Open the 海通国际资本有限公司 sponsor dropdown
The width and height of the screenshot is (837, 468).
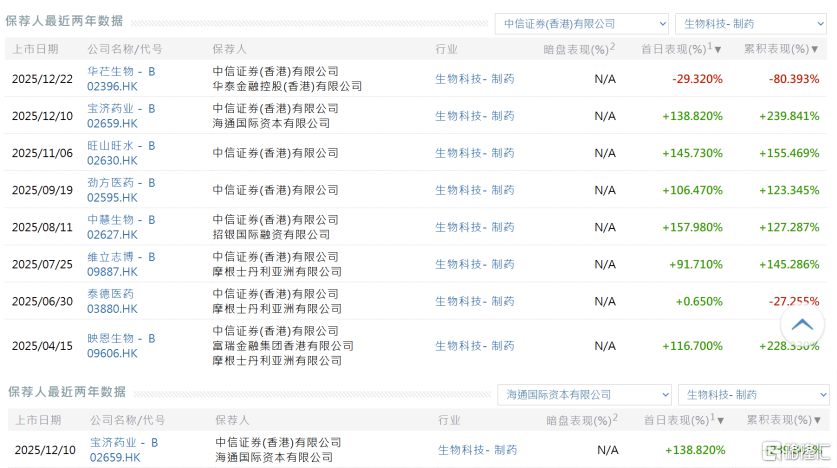pyautogui.click(x=584, y=394)
